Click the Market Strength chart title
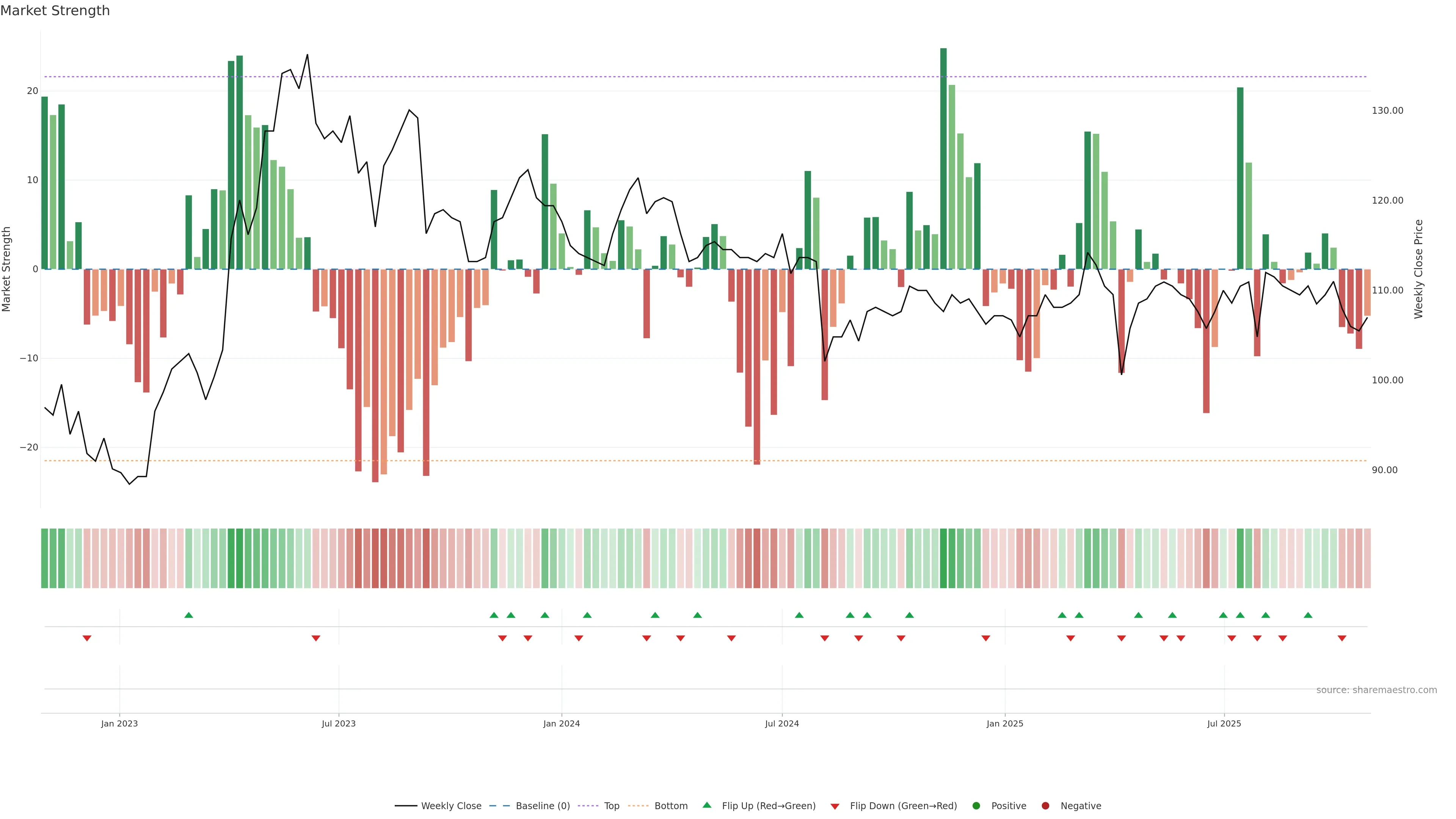The height and width of the screenshot is (819, 1456). pyautogui.click(x=55, y=11)
